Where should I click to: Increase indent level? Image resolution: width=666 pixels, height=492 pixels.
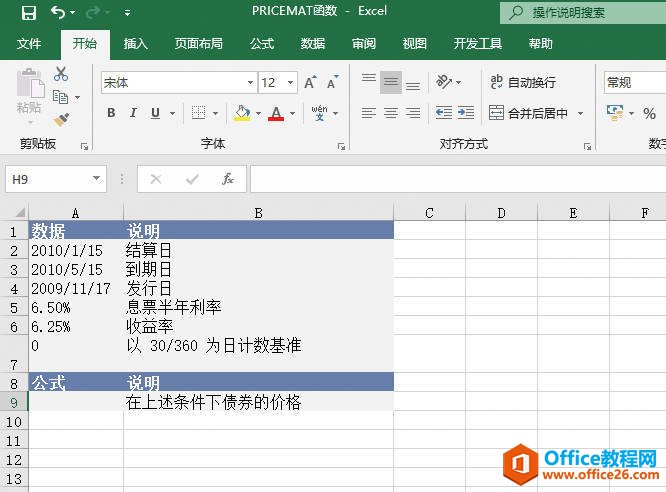tap(466, 113)
